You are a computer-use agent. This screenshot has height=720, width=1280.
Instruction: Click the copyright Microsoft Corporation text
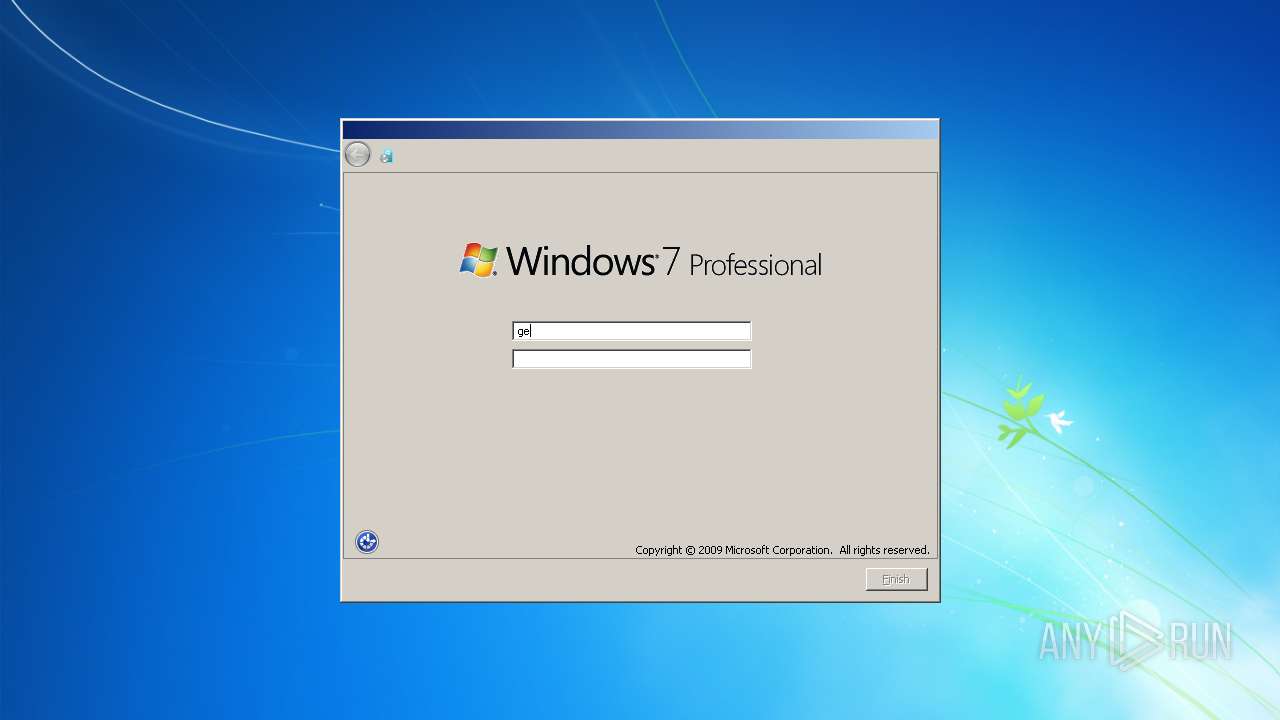pos(782,550)
